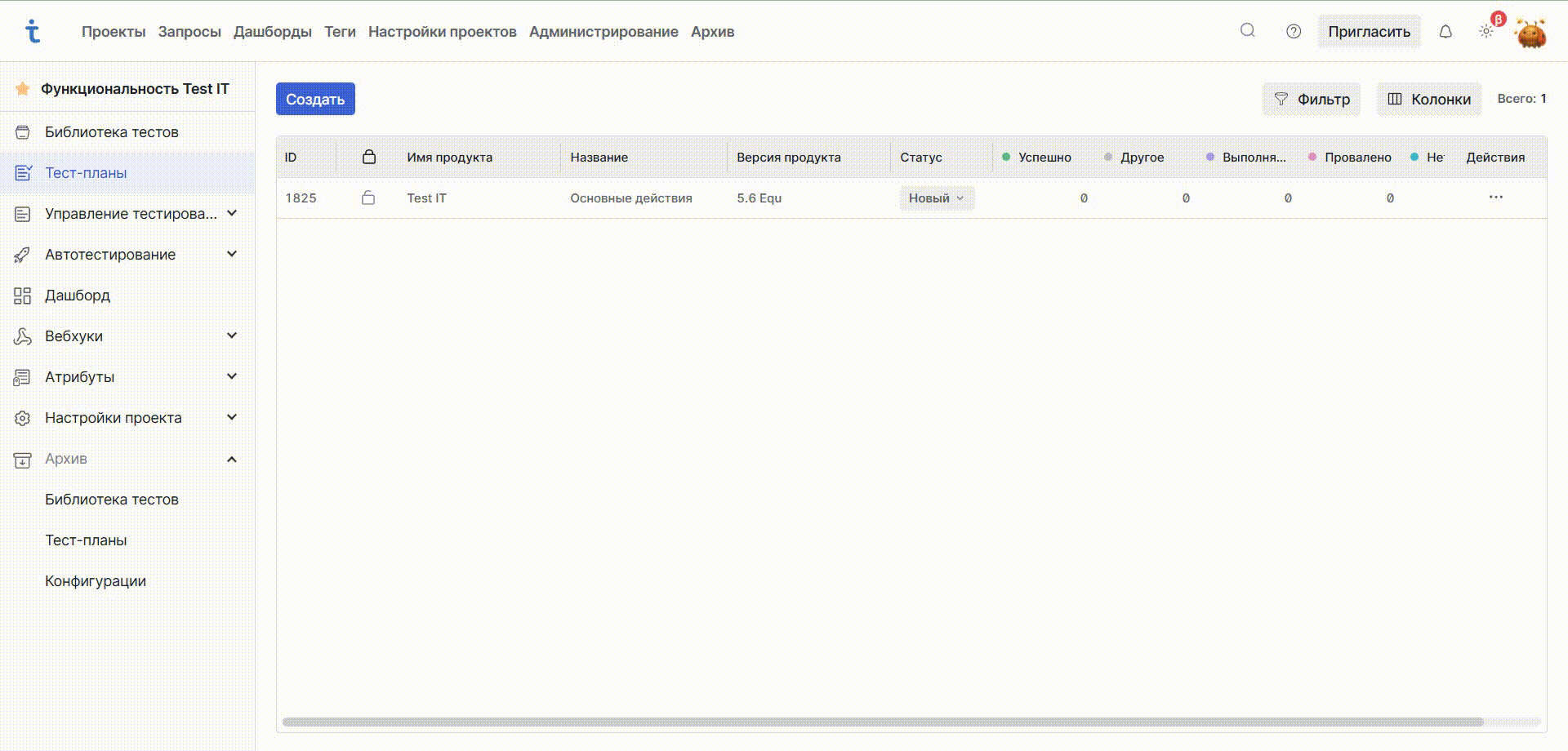Collapse the Архив sidebar section
The width and height of the screenshot is (1568, 751).
point(232,459)
